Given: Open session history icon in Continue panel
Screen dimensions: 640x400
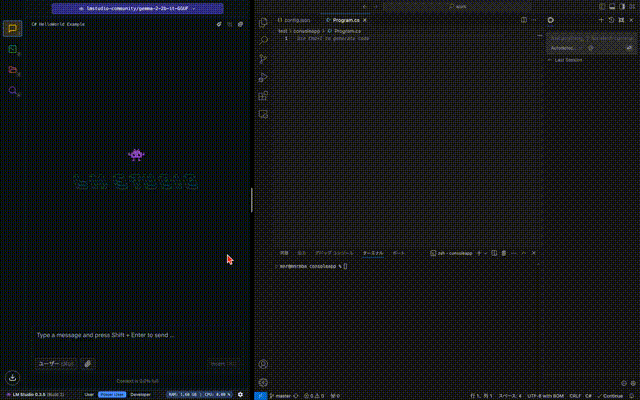Looking at the screenshot, I should point(611,20).
